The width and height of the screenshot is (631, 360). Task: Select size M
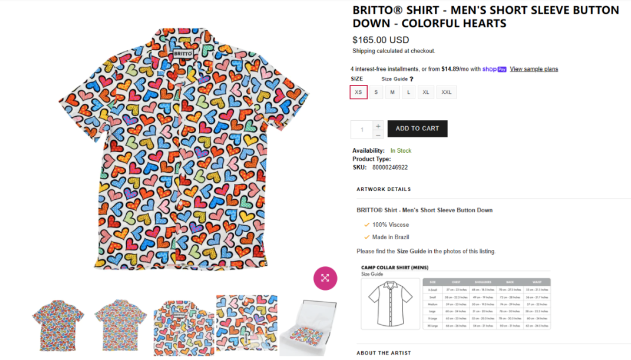(x=392, y=92)
